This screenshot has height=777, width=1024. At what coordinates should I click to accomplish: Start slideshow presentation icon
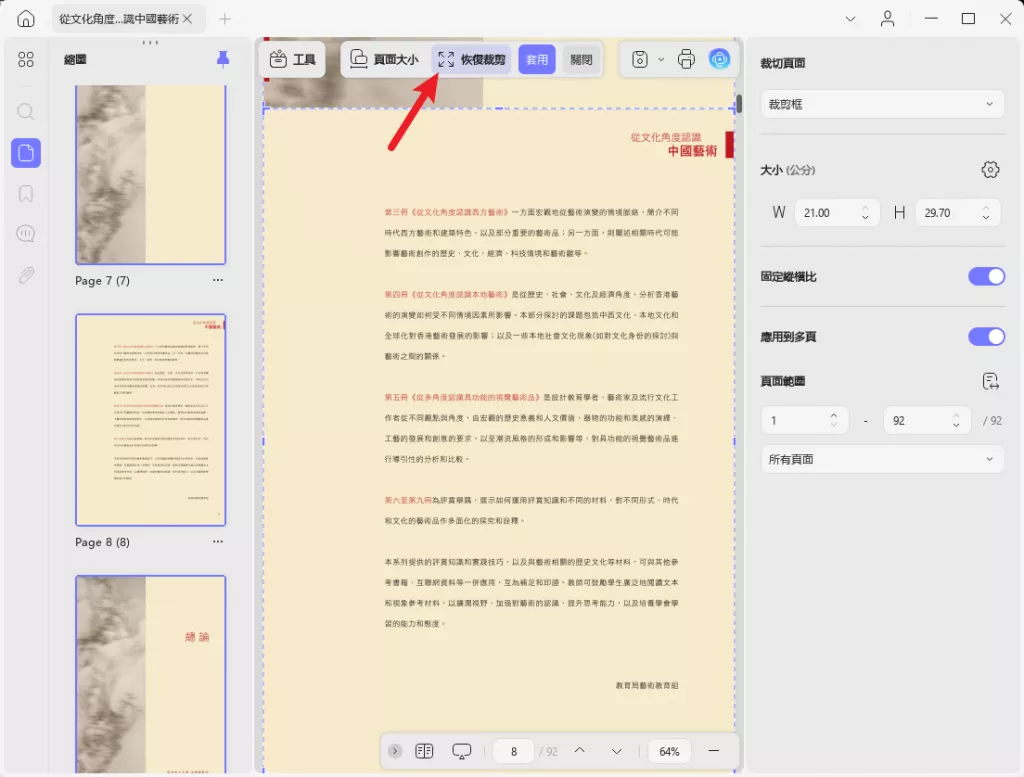(462, 752)
